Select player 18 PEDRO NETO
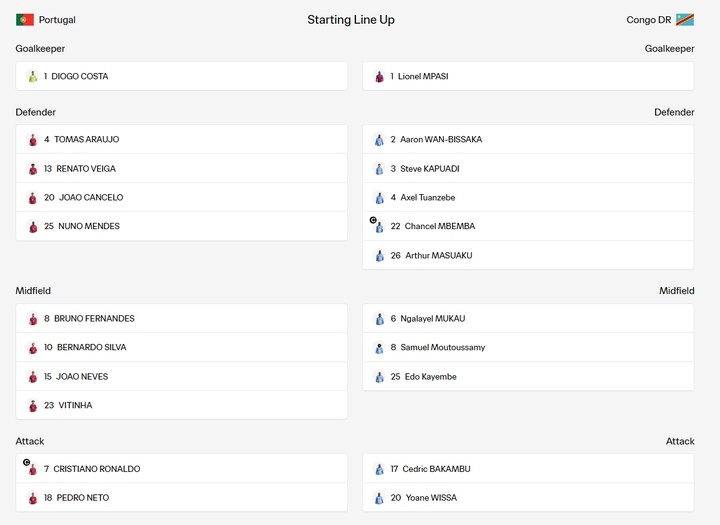 click(181, 497)
